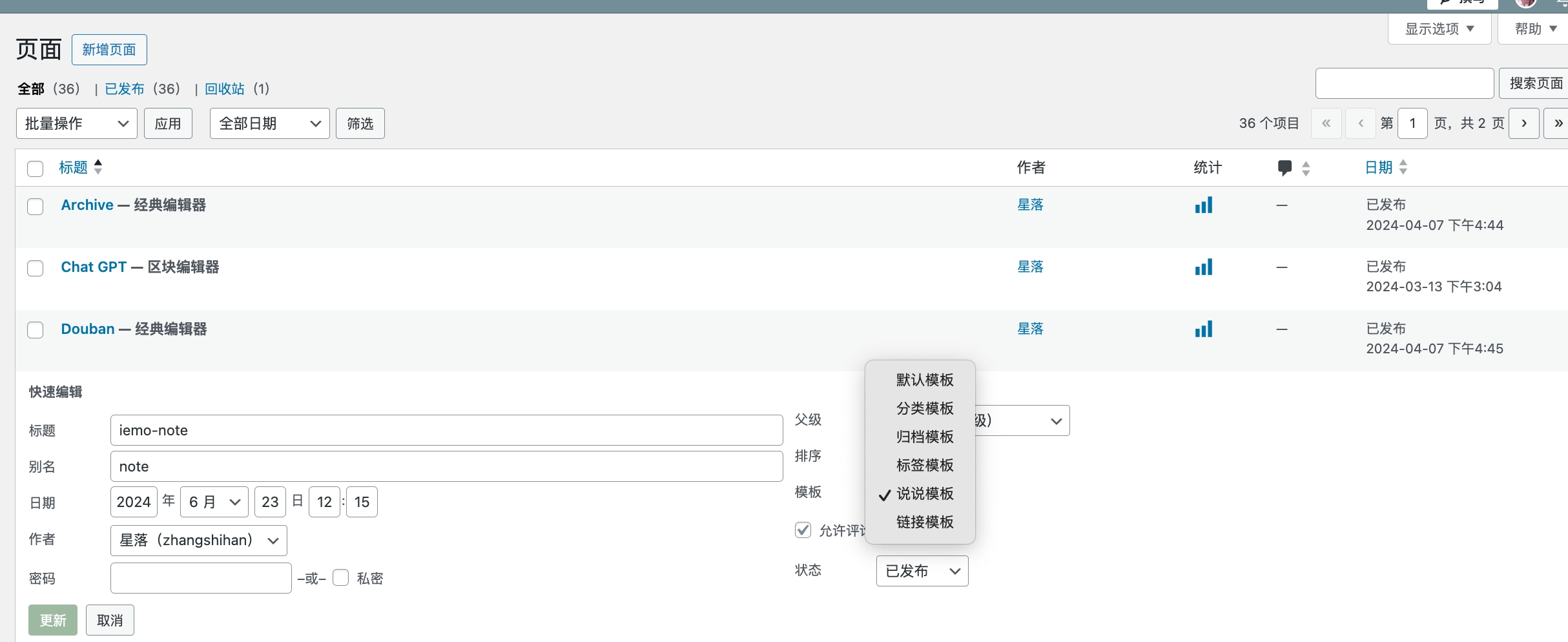Open the 批量操作 bulk actions dropdown
Screen dimensions: 1568x642
pos(76,123)
